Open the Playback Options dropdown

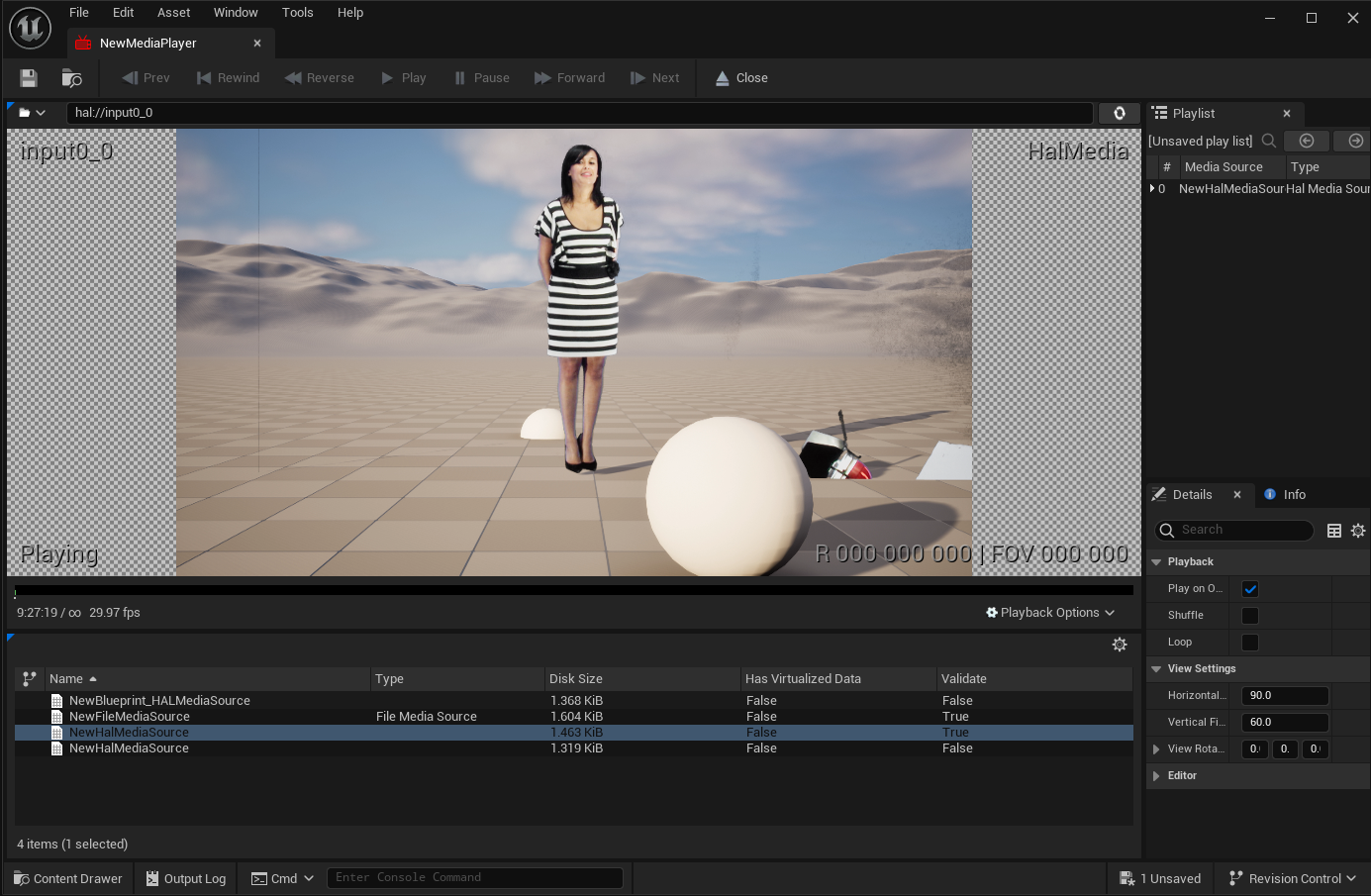coord(1050,613)
